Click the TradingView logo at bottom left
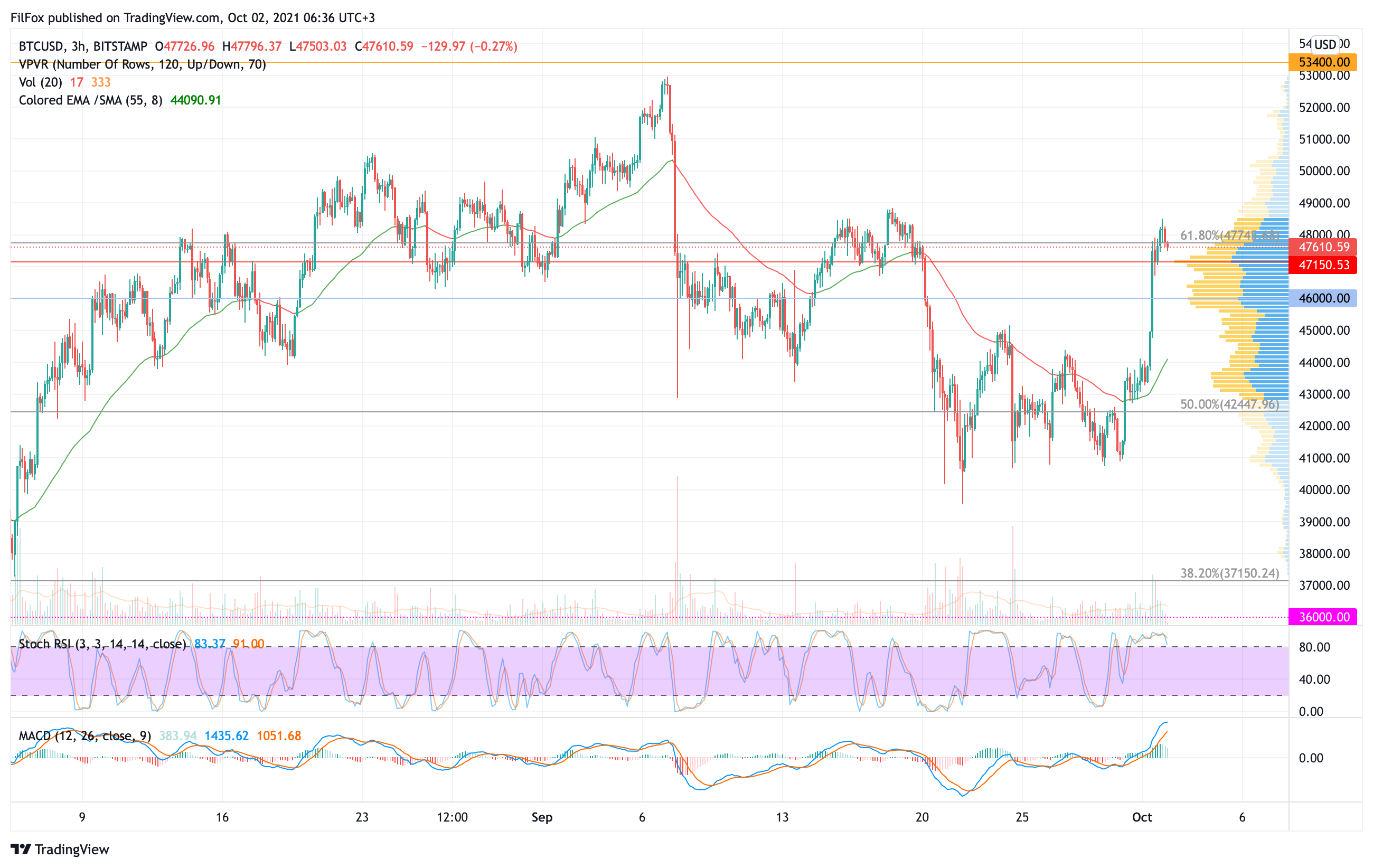 [59, 849]
